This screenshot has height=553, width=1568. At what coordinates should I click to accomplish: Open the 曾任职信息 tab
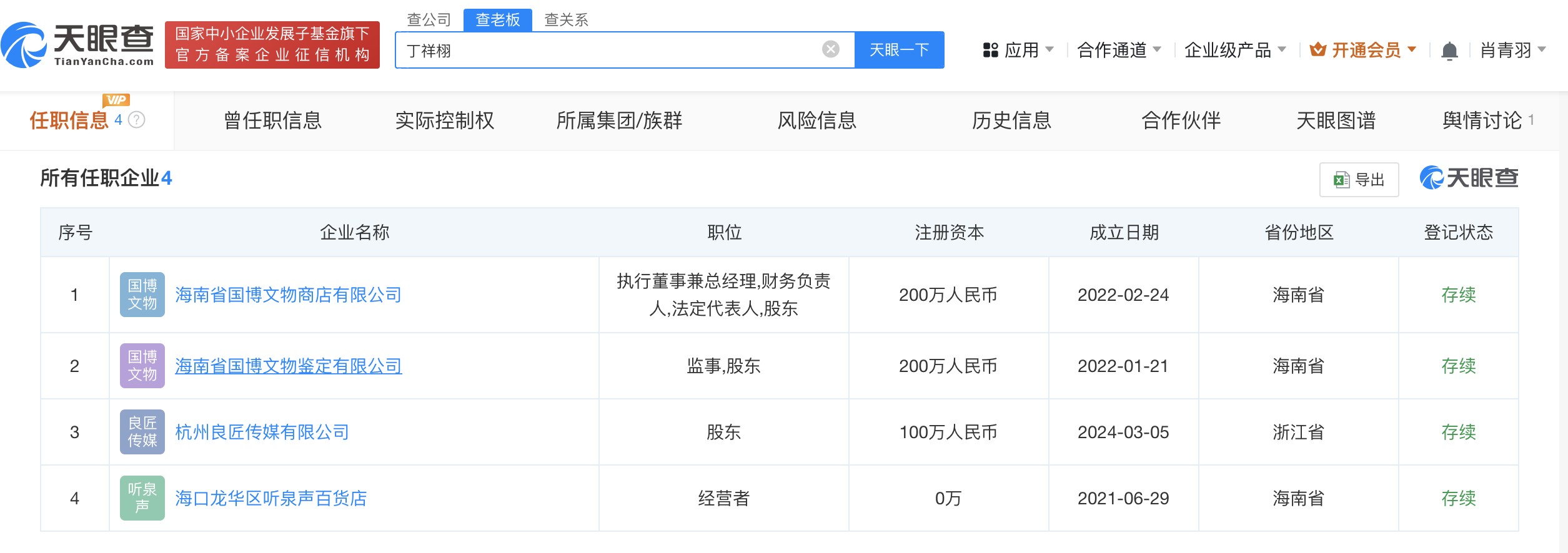coord(272,120)
